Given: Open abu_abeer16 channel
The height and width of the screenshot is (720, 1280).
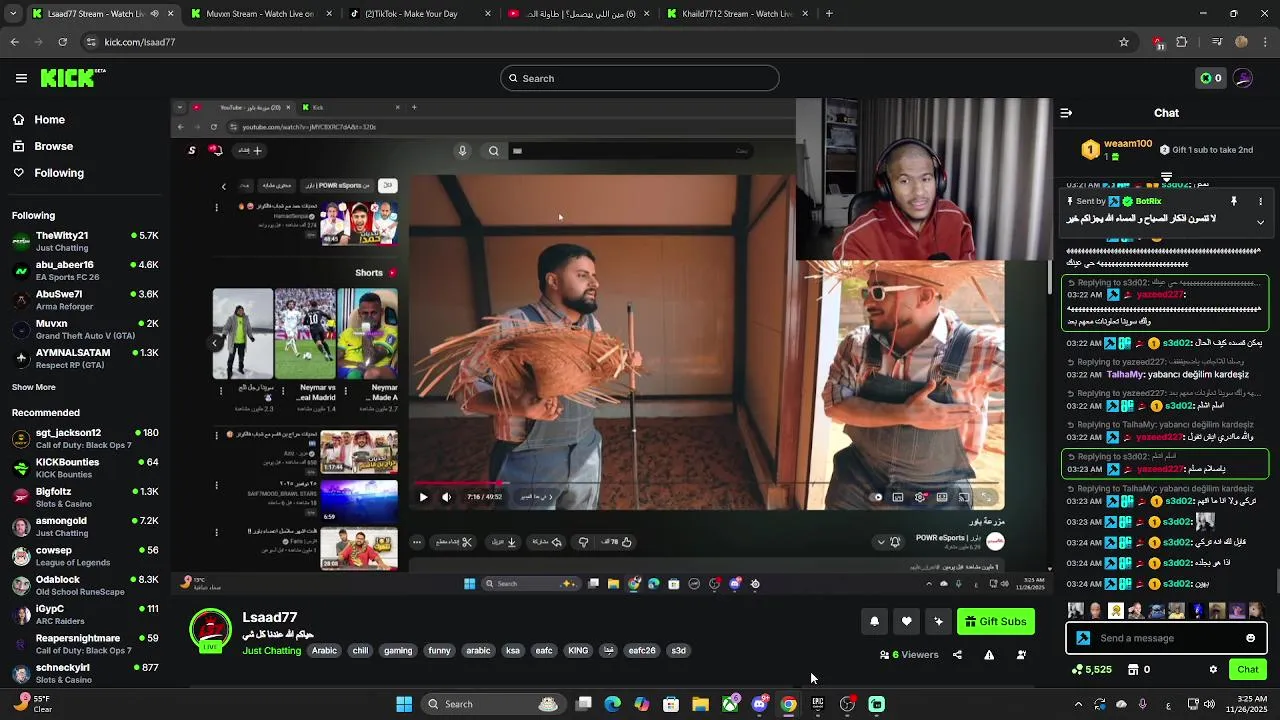Looking at the screenshot, I should (85, 271).
